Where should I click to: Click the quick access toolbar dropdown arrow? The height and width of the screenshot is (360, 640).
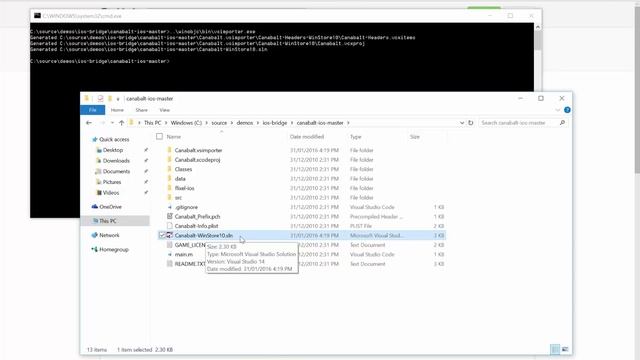coord(118,99)
